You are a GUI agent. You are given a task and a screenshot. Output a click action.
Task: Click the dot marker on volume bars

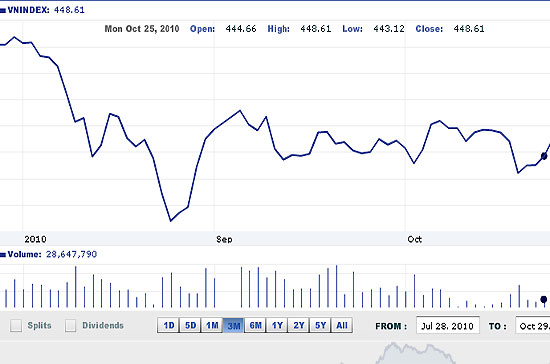(544, 299)
